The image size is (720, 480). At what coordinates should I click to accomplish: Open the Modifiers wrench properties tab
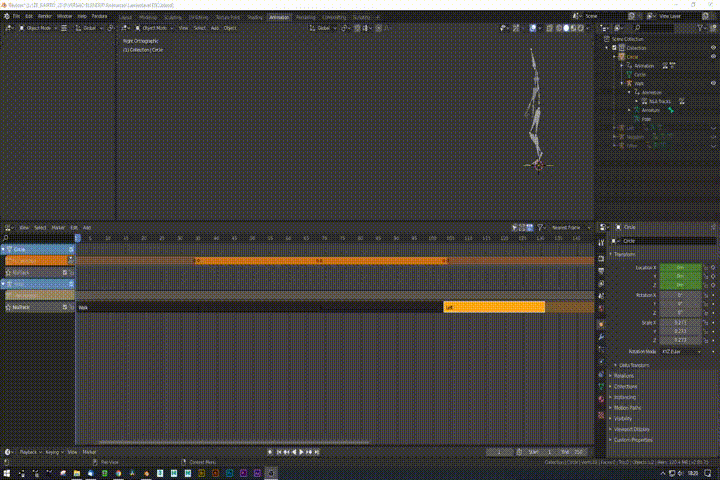601,337
